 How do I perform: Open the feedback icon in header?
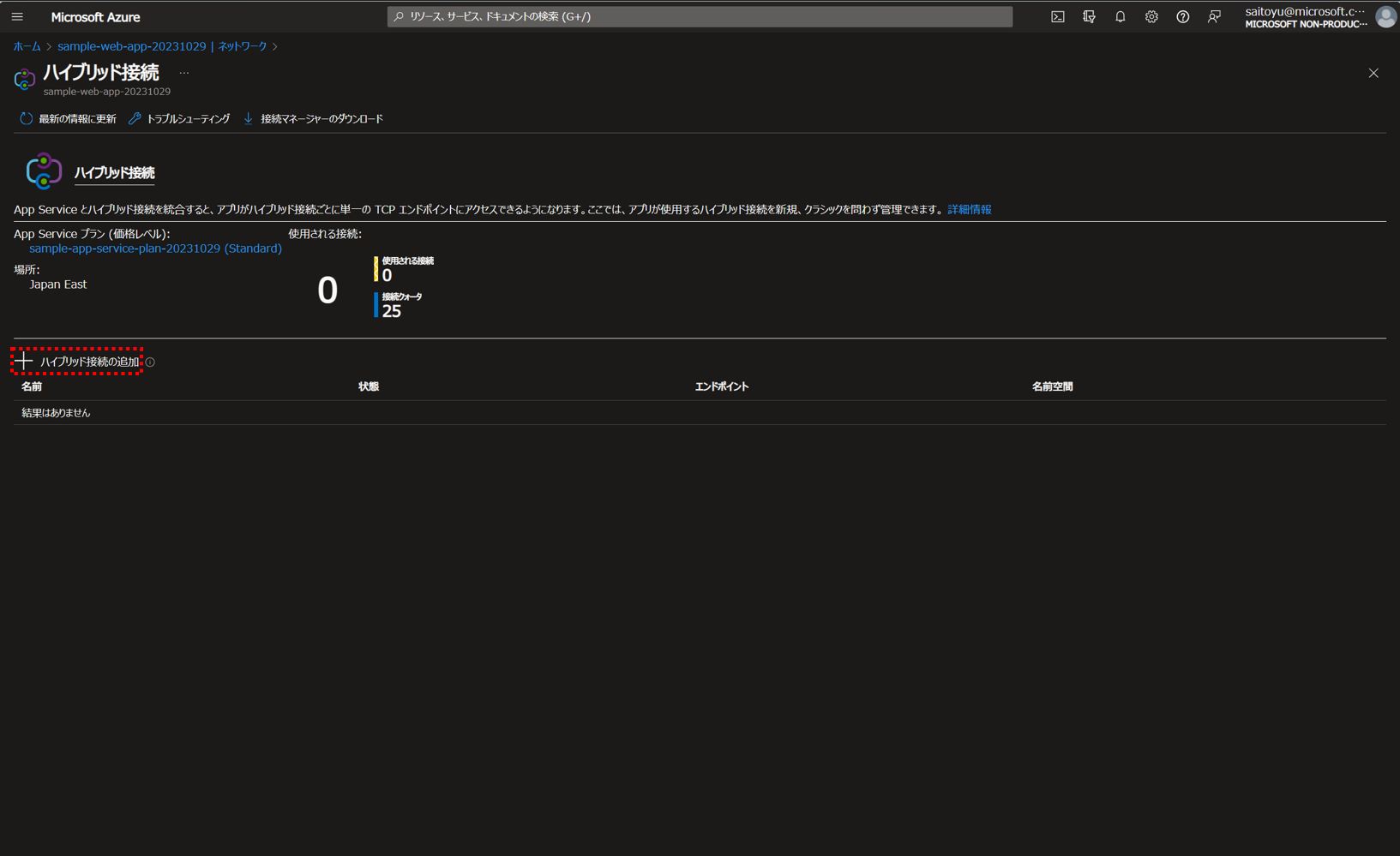point(1214,16)
